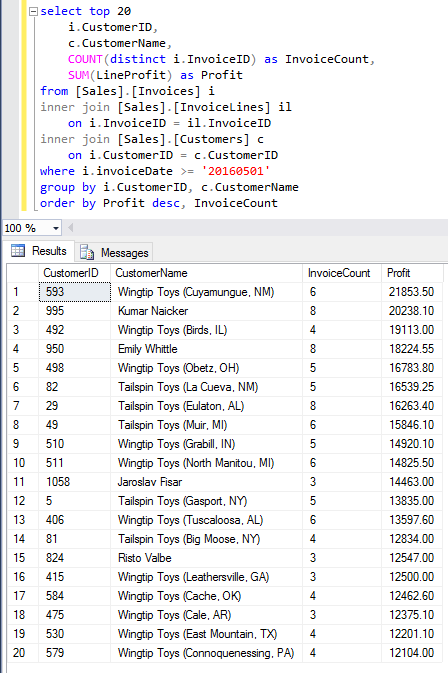The height and width of the screenshot is (673, 448).
Task: Click Wingtip Toys (Cale, AR) cell
Action: click(x=207, y=615)
